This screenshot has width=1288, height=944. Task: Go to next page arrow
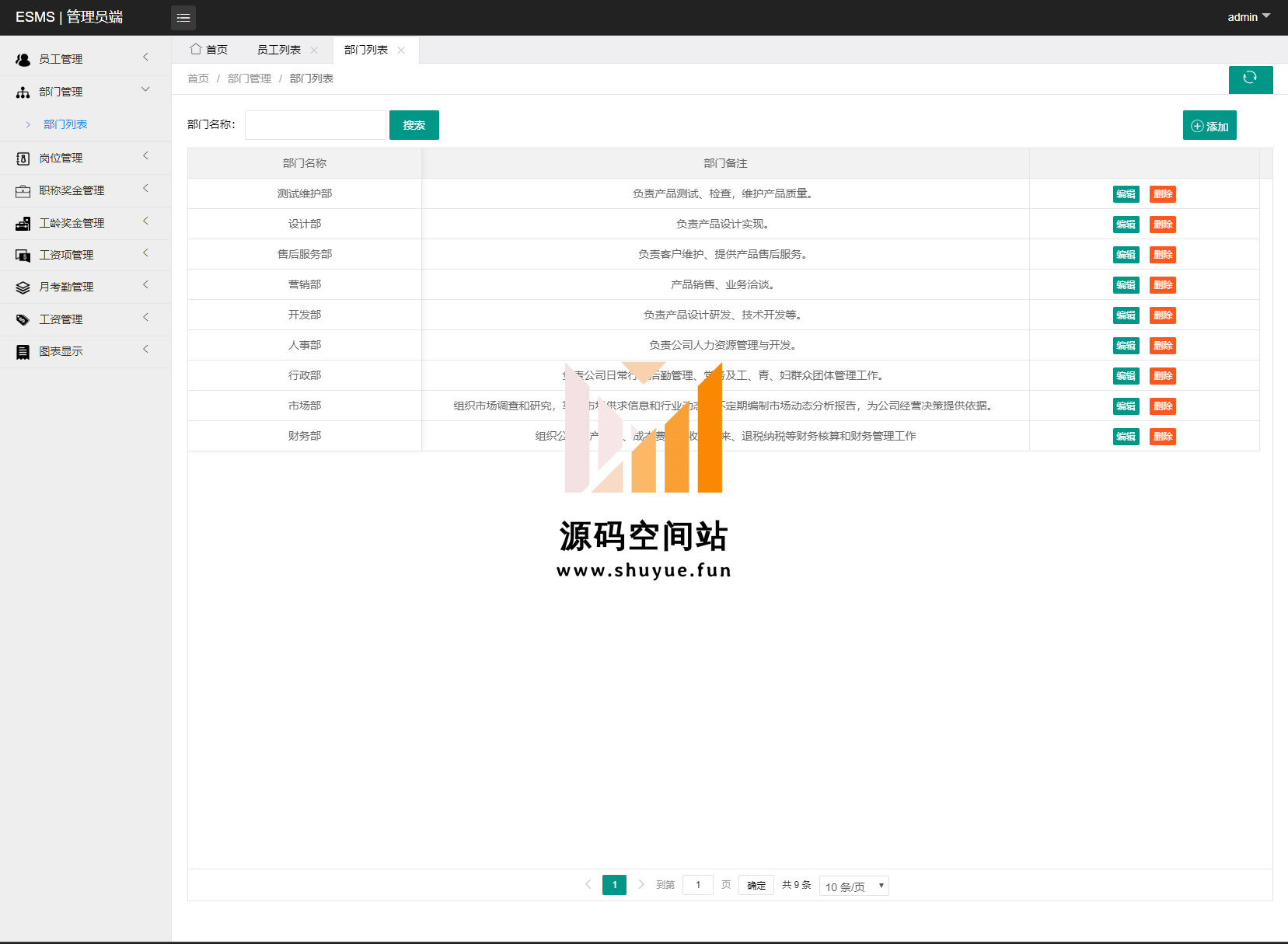[641, 884]
